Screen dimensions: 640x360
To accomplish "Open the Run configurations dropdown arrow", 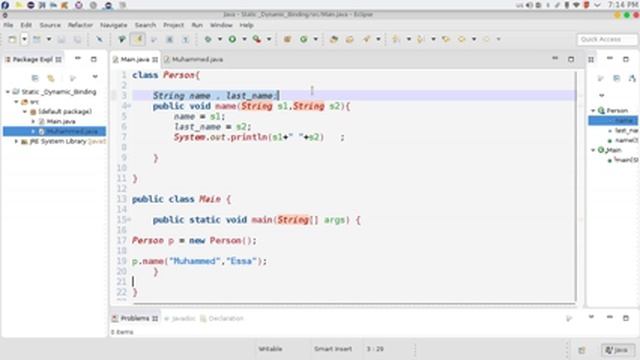I will (x=244, y=39).
